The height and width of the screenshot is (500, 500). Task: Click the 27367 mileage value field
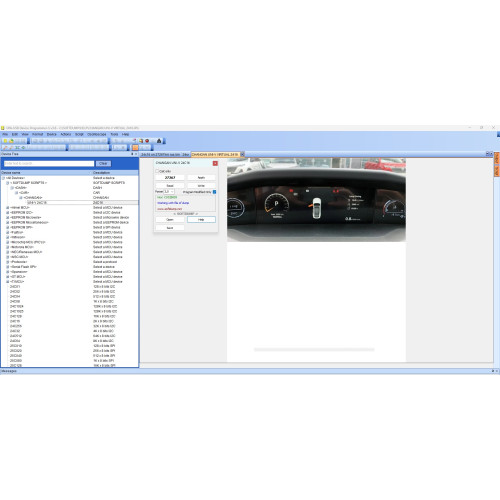pos(170,178)
